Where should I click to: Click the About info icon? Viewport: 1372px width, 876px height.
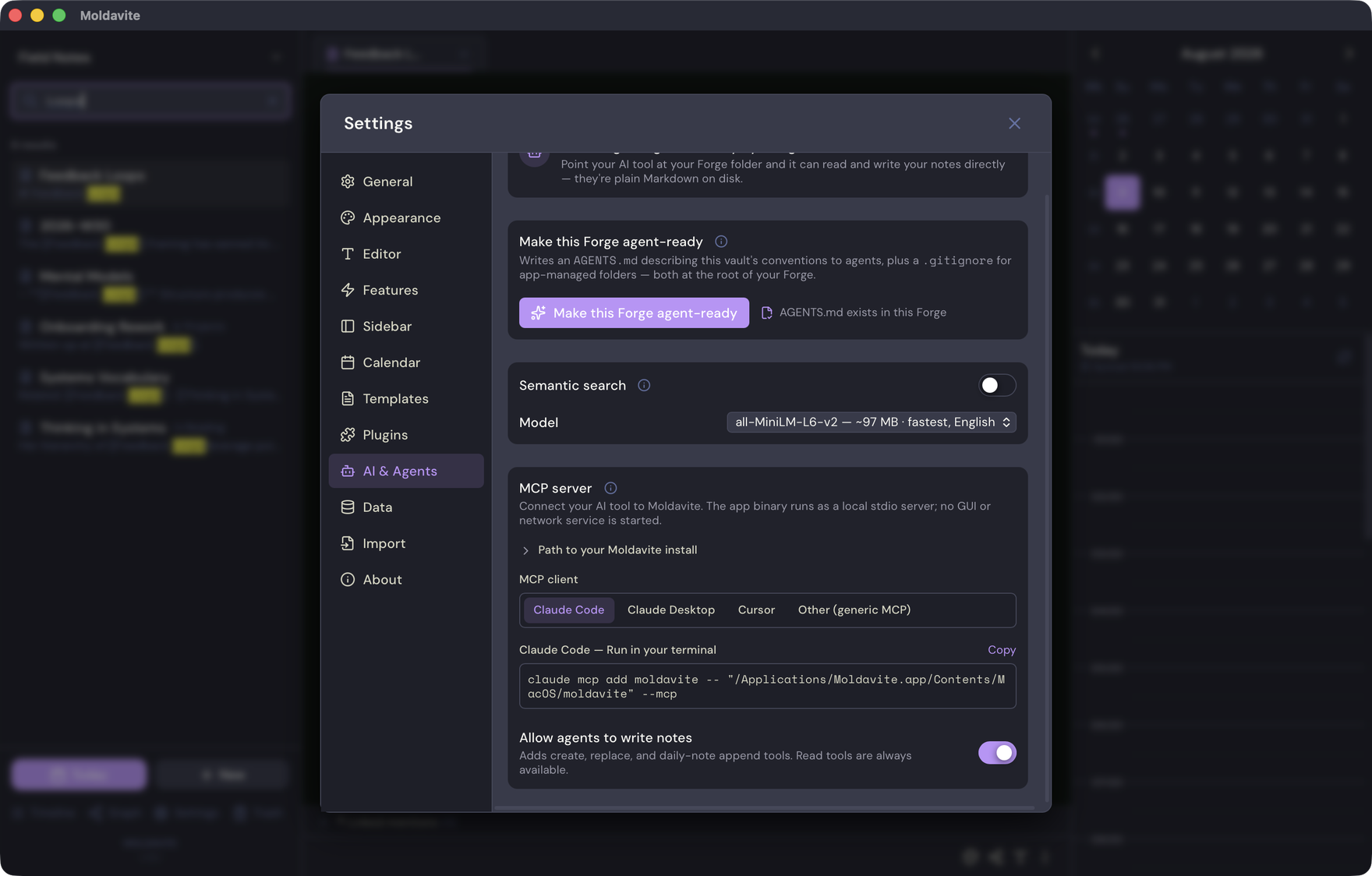pyautogui.click(x=348, y=580)
